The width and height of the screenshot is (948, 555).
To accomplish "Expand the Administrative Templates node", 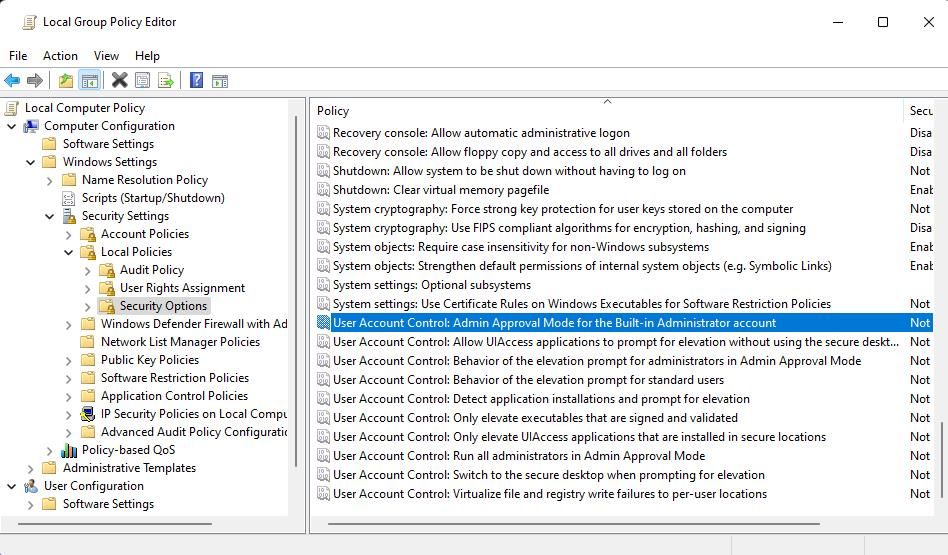I will (31, 468).
